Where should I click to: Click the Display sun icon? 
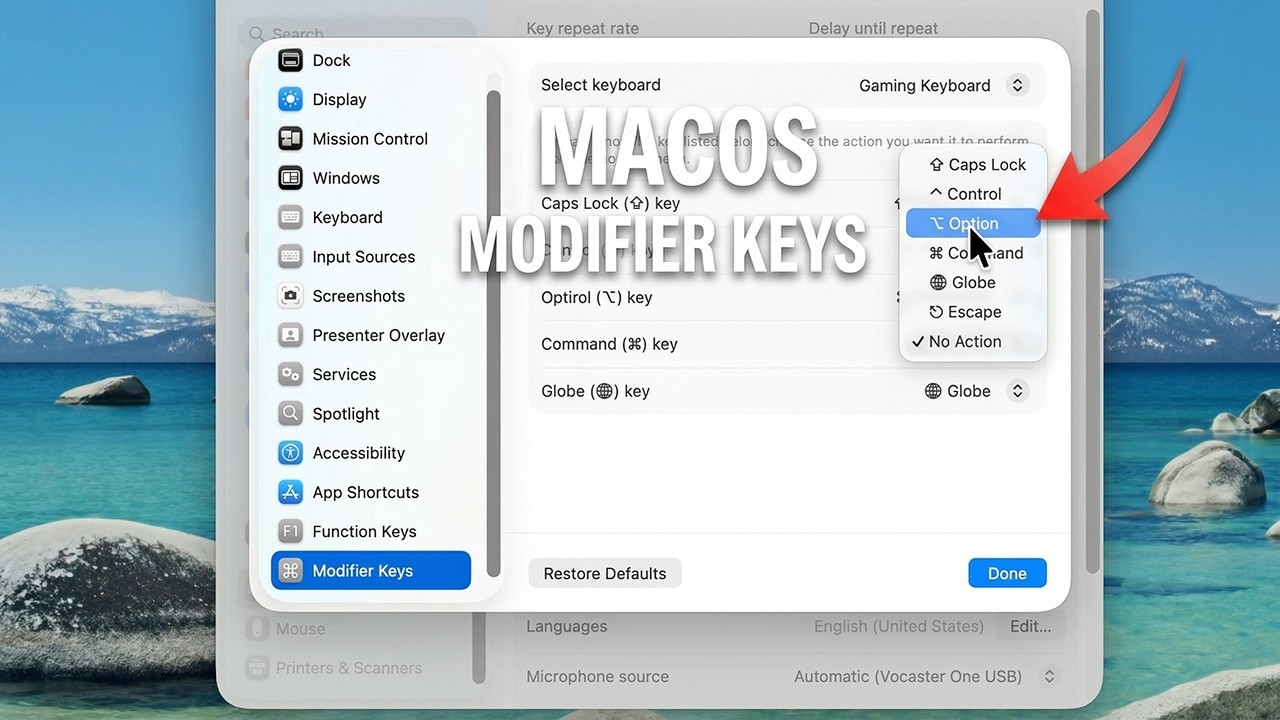click(x=290, y=99)
